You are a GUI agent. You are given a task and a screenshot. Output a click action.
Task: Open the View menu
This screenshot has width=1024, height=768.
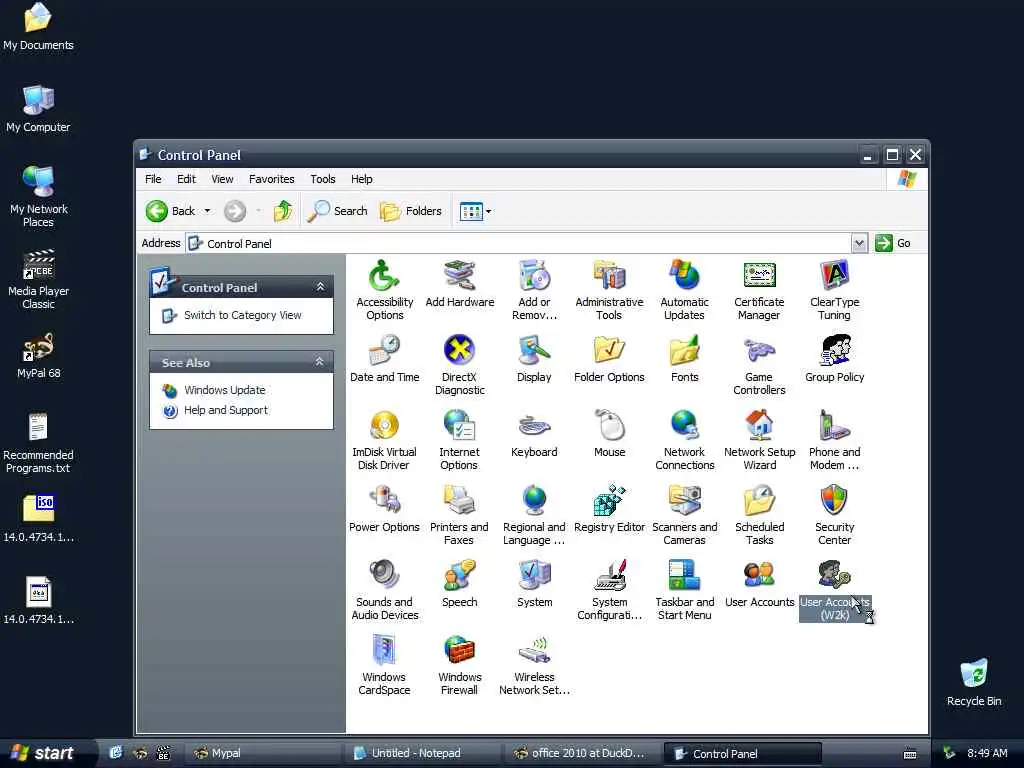[222, 179]
